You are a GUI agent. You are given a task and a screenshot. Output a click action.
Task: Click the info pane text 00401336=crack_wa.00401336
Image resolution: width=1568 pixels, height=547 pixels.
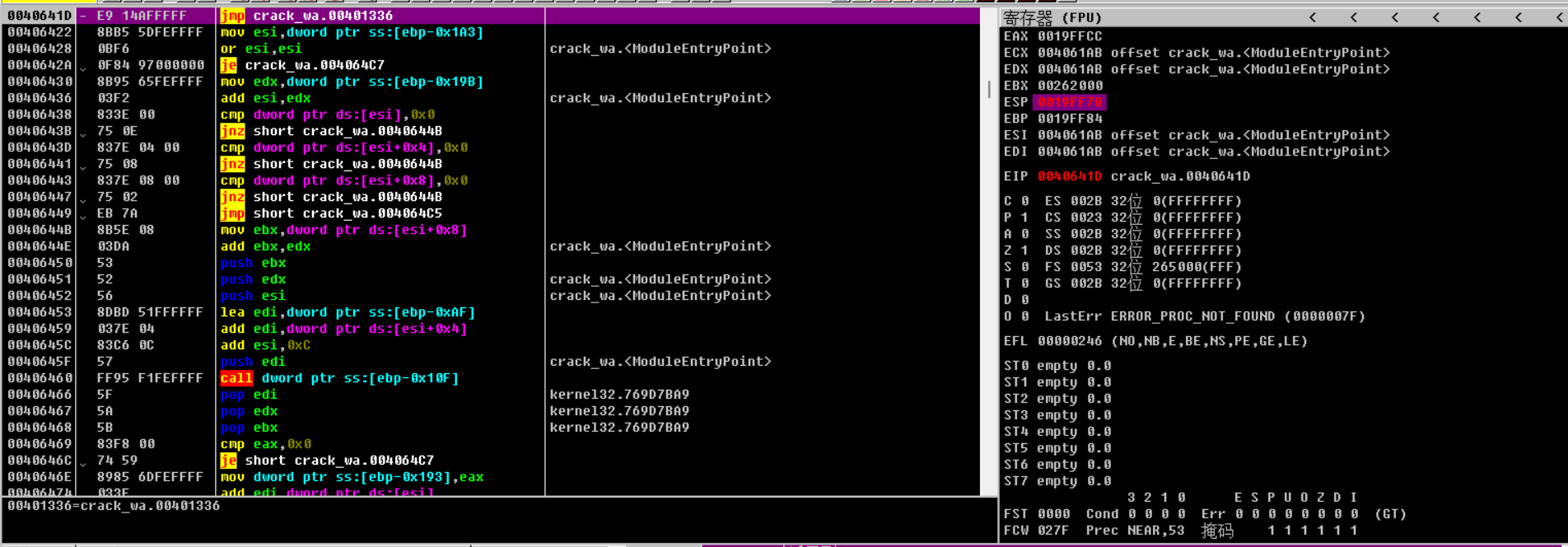(x=114, y=506)
